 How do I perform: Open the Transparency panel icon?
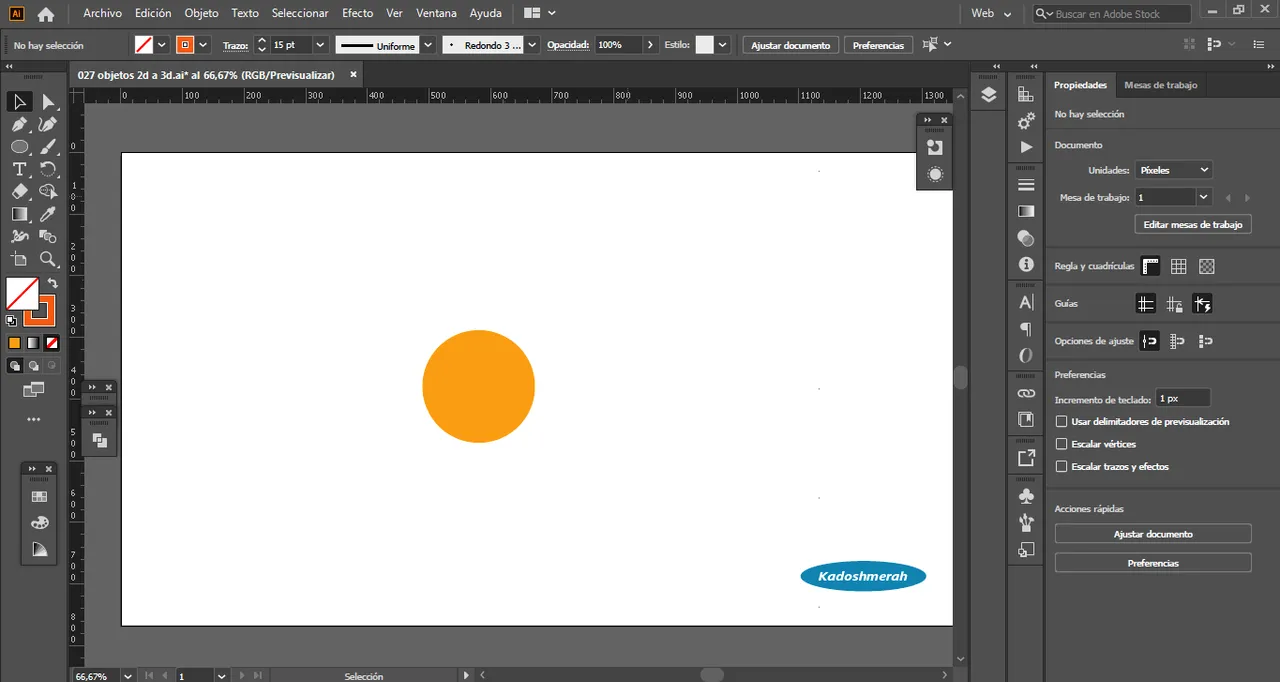[x=1026, y=238]
